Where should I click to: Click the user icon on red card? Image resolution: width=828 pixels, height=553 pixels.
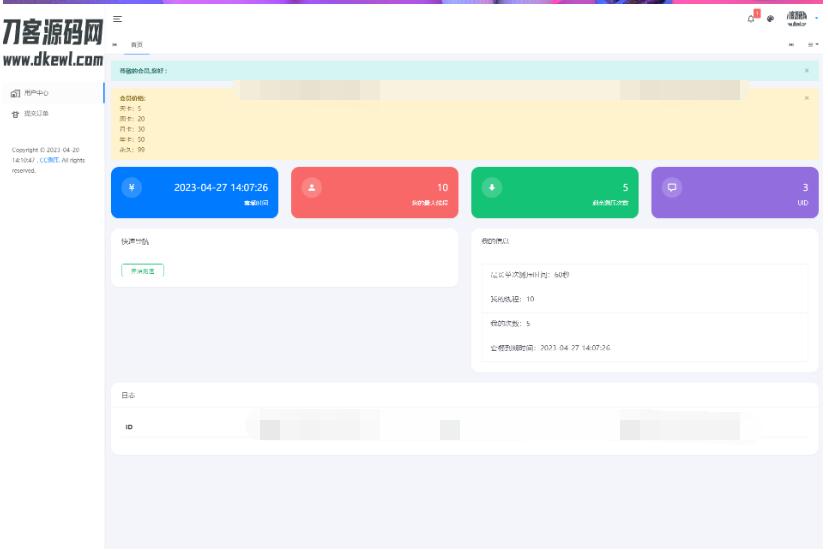click(311, 187)
